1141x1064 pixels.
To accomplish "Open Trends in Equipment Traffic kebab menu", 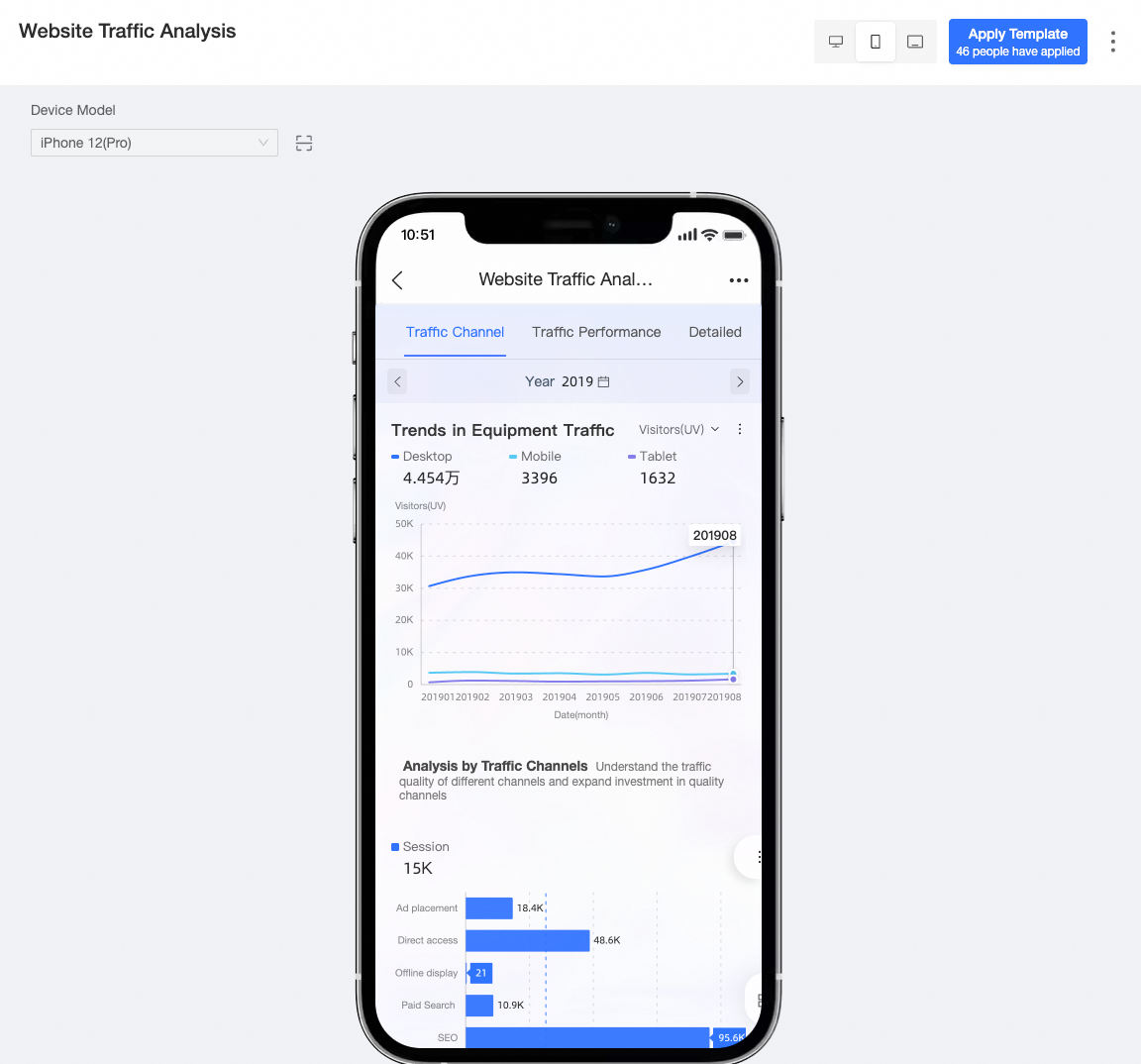I will 740,429.
